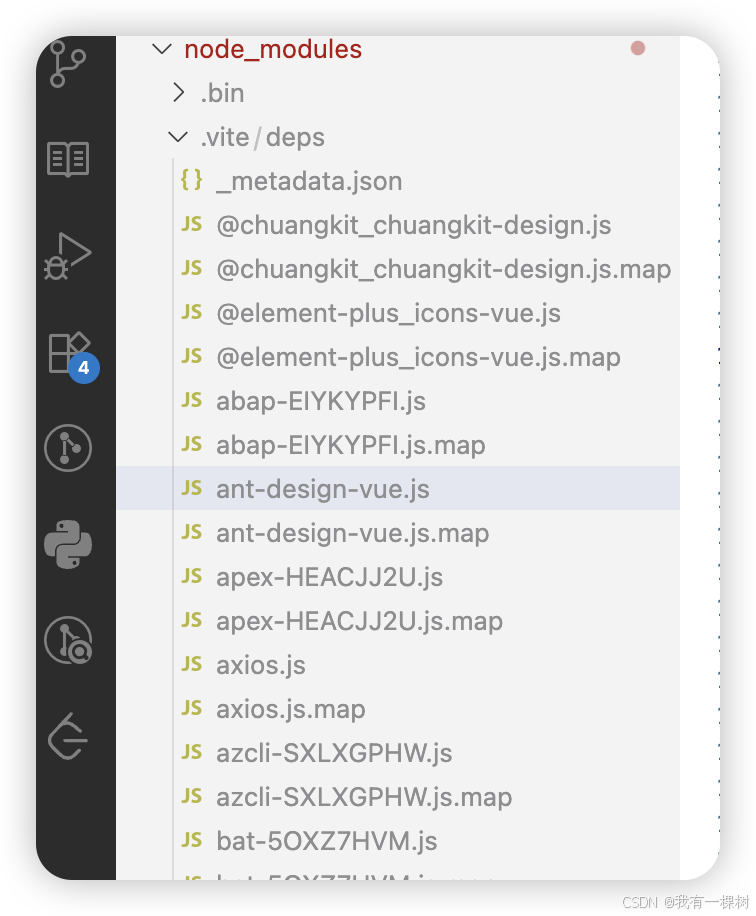Open axios.js from the file tree

pos(261,664)
